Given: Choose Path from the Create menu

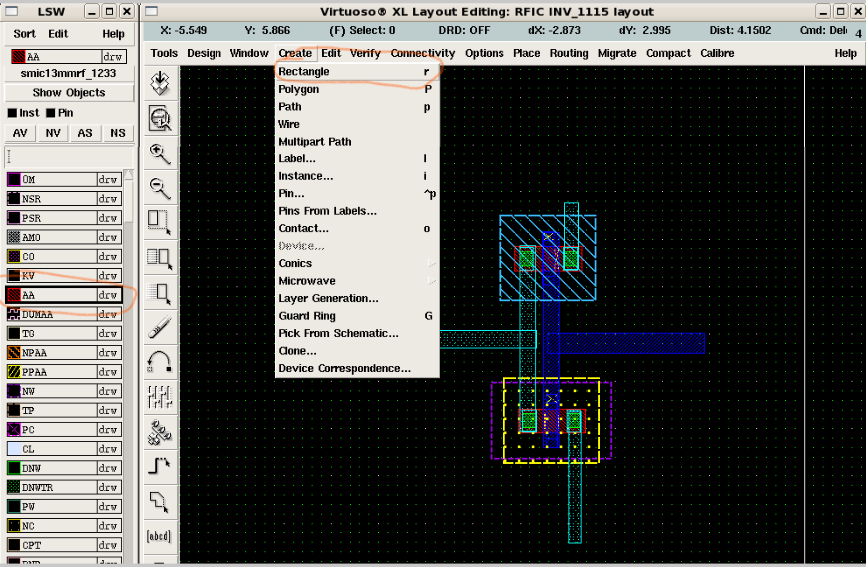Looking at the screenshot, I should tap(357, 107).
